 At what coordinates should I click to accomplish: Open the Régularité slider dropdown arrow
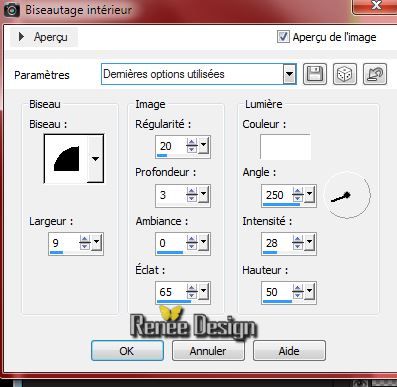(203, 146)
